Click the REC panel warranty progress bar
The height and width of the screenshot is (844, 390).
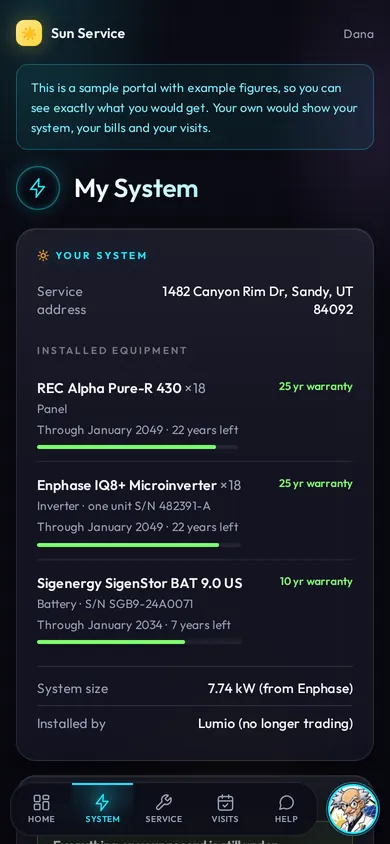point(137,447)
